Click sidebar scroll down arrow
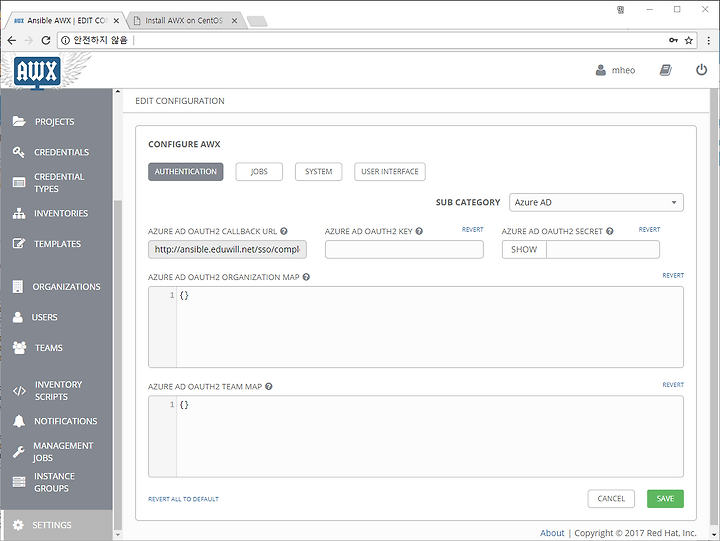The height and width of the screenshot is (541, 720). tap(118, 535)
